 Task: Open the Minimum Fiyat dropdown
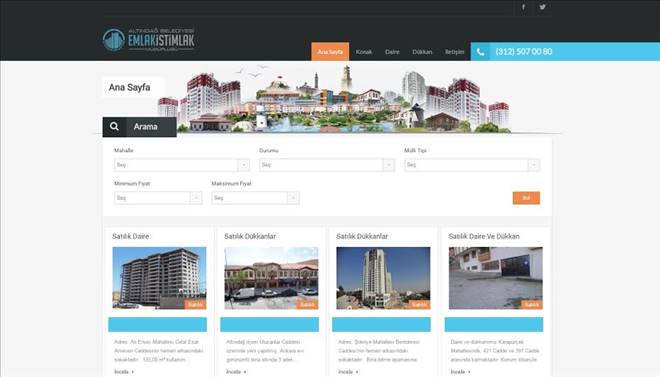[158, 198]
